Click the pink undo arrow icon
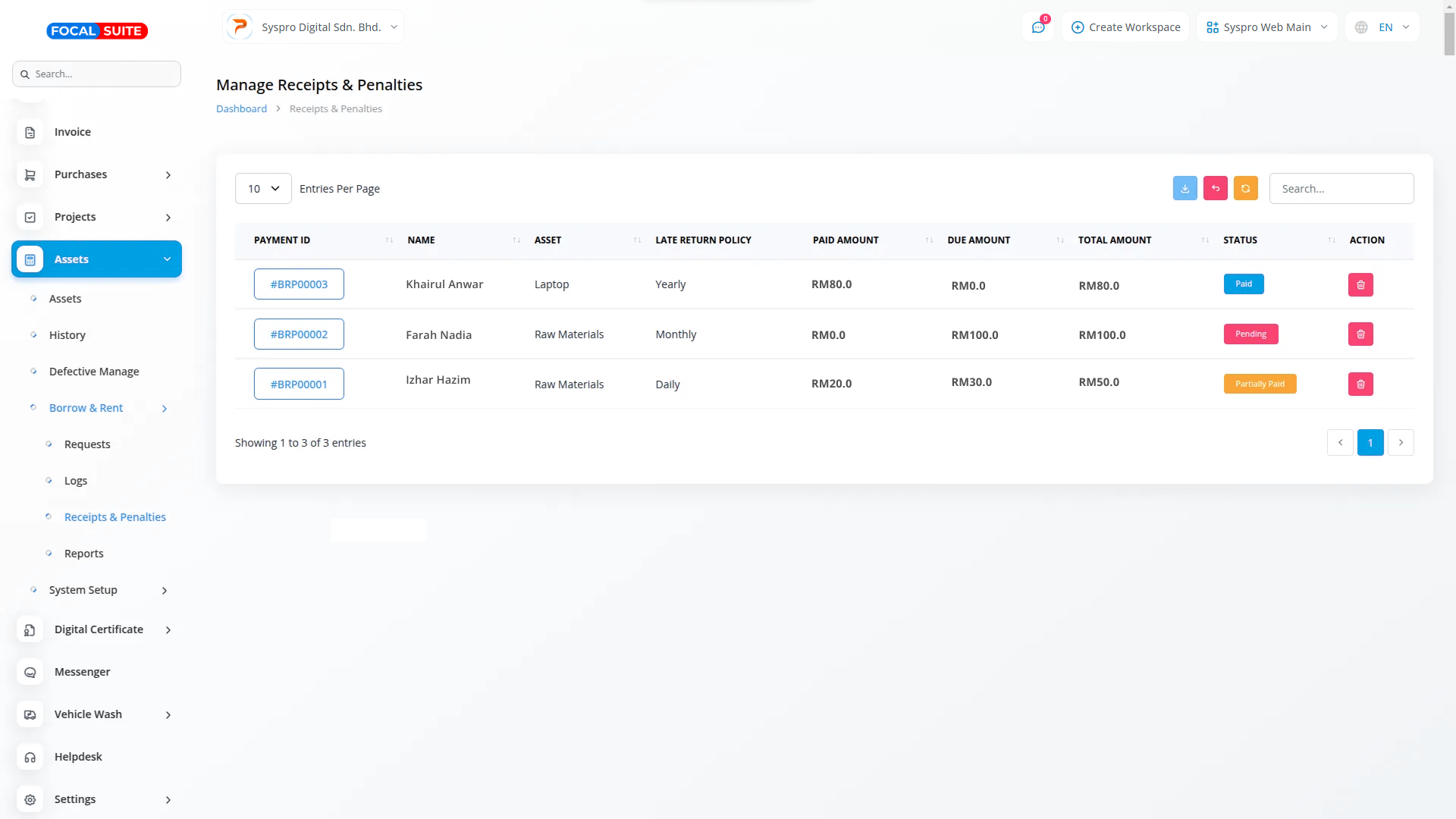The height and width of the screenshot is (819, 1456). pyautogui.click(x=1215, y=188)
